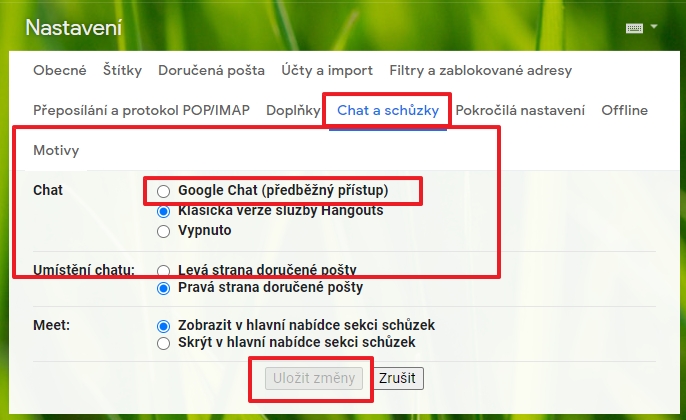The width and height of the screenshot is (686, 420).
Task: Select Klasická verze služby Hangouts option
Action: coord(163,212)
